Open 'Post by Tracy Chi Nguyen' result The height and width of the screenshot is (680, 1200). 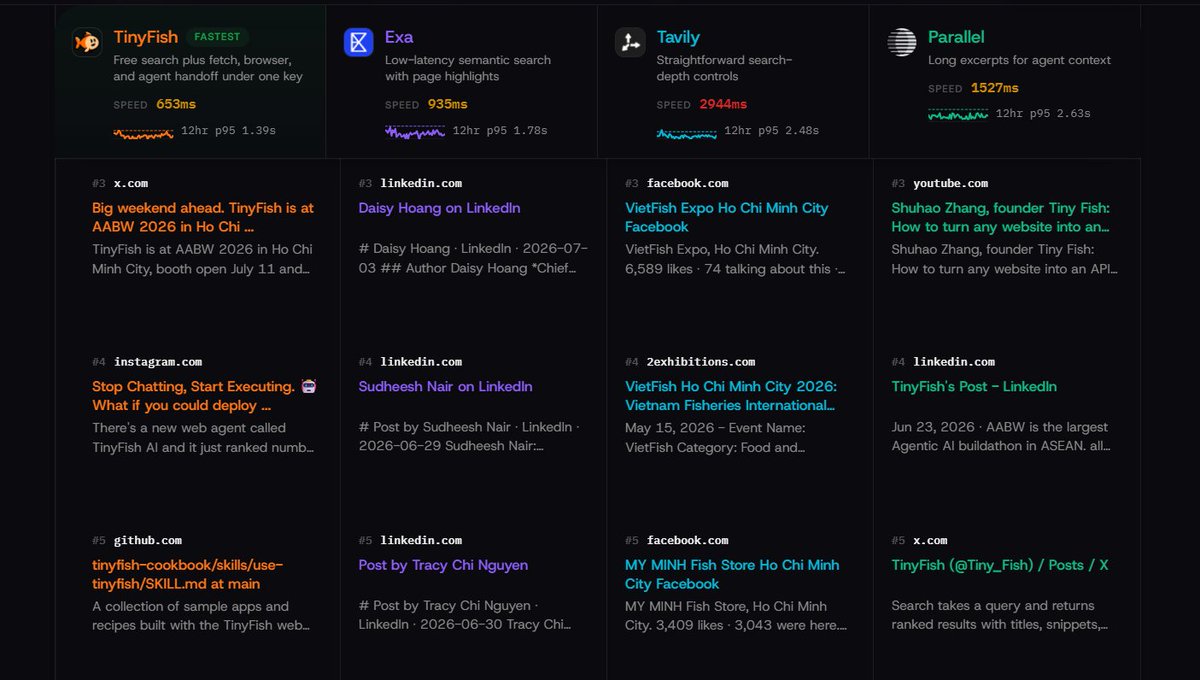tap(443, 565)
